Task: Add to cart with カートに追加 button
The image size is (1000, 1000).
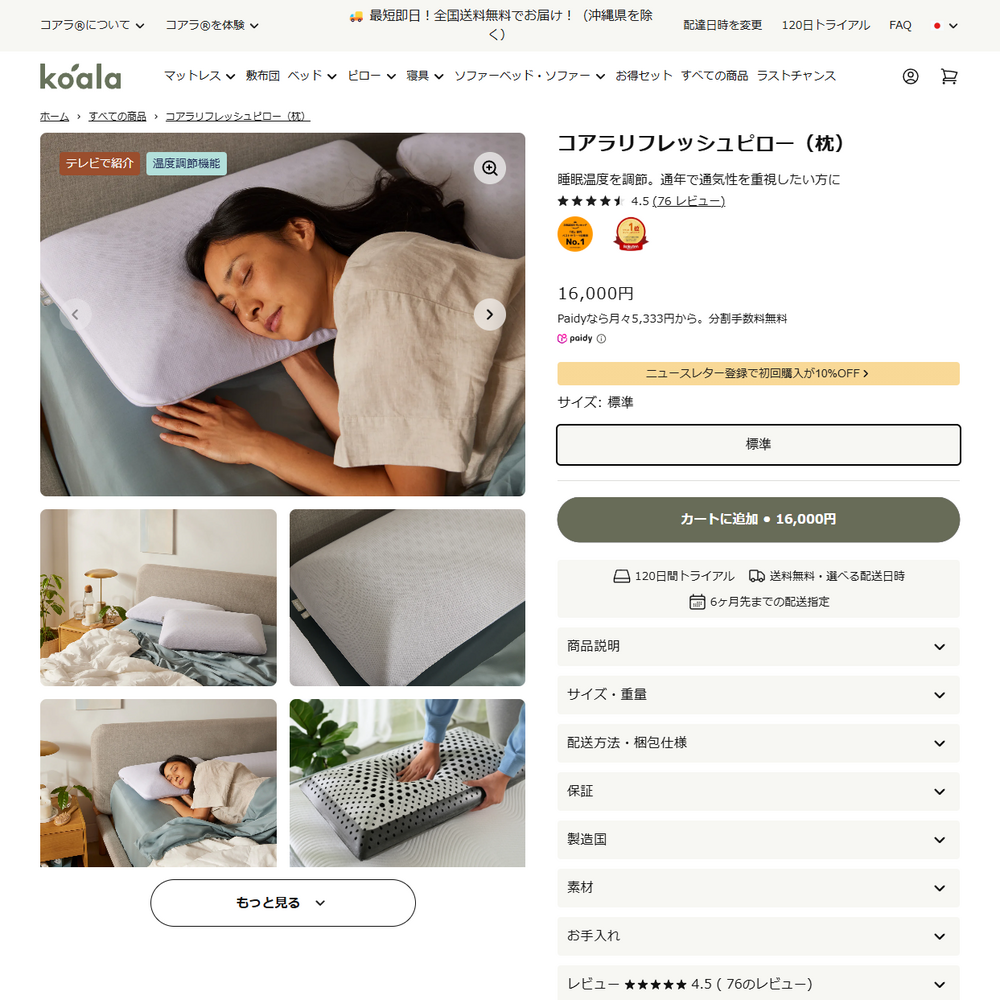Action: point(758,520)
